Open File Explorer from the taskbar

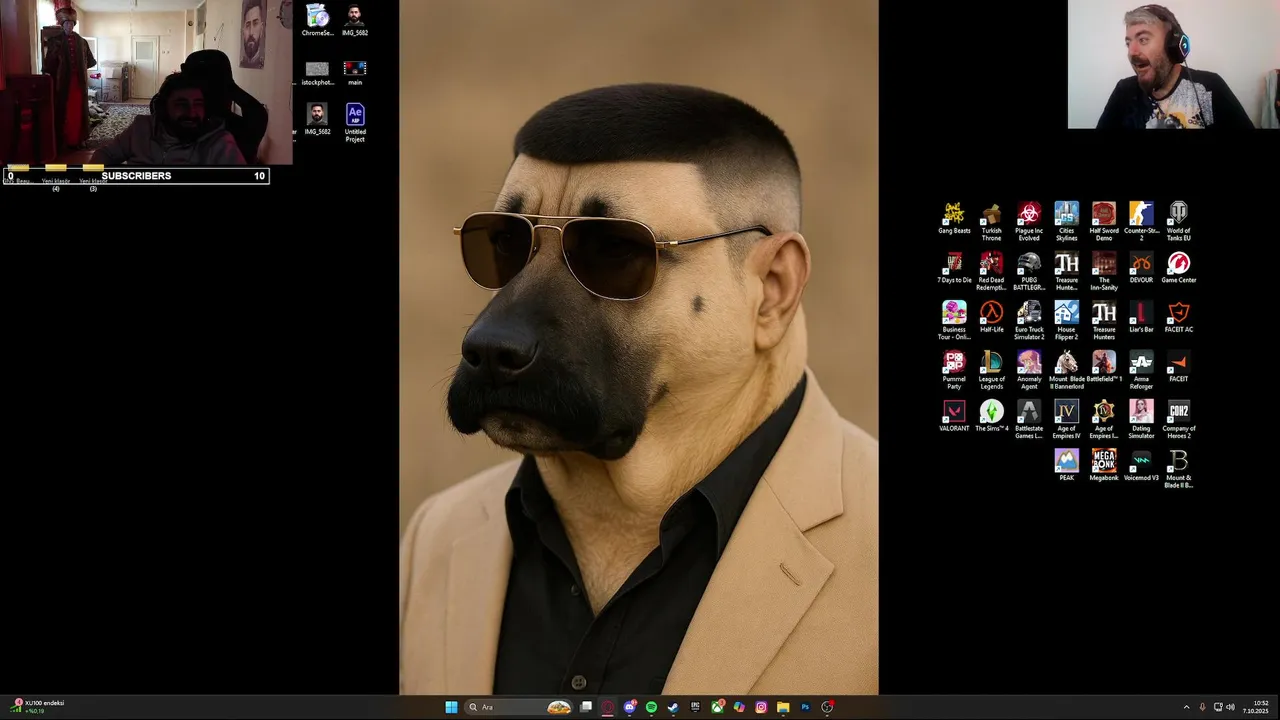tap(783, 707)
